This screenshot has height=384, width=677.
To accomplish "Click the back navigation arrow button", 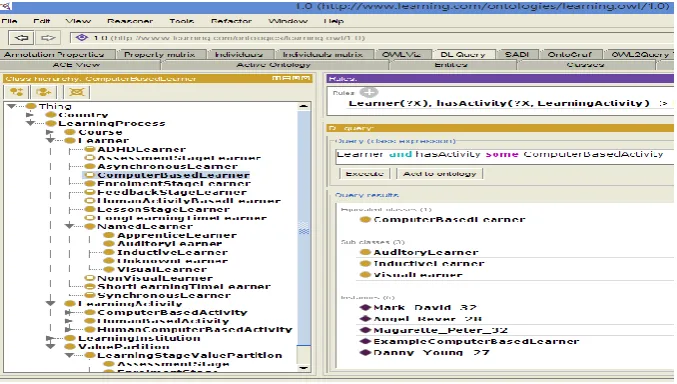I will [22, 38].
